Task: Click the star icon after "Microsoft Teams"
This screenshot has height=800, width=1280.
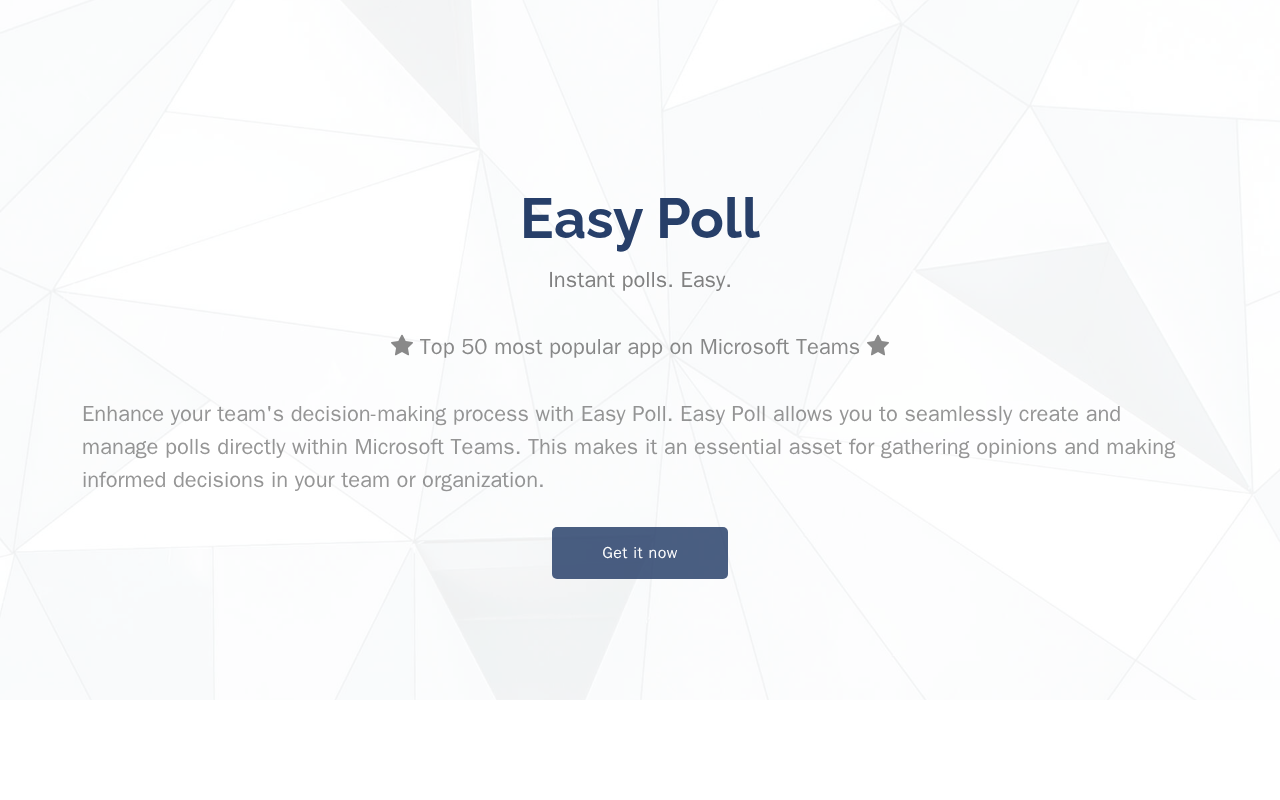Action: pyautogui.click(x=878, y=346)
